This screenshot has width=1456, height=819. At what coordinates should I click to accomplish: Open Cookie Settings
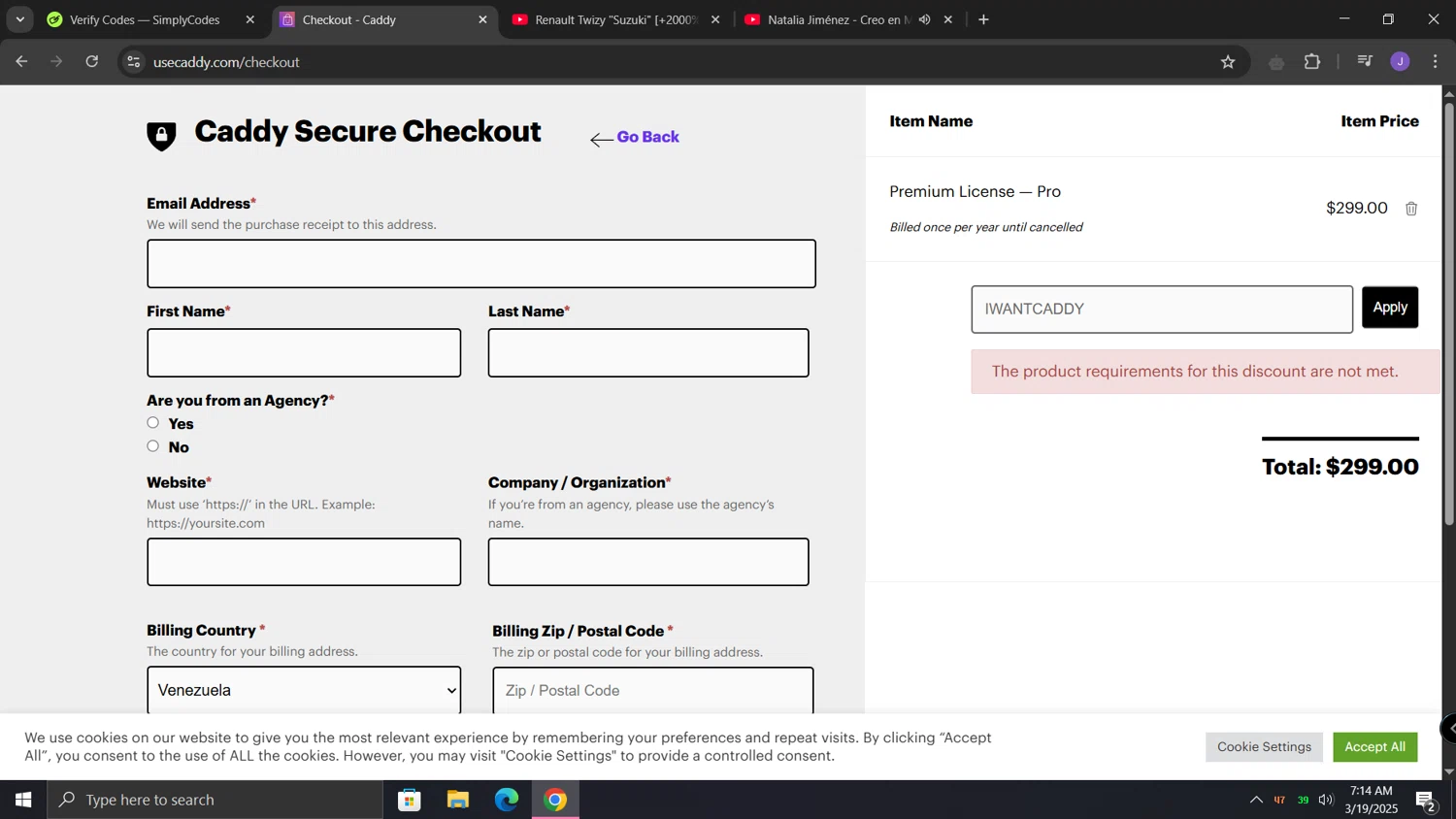point(1264,746)
